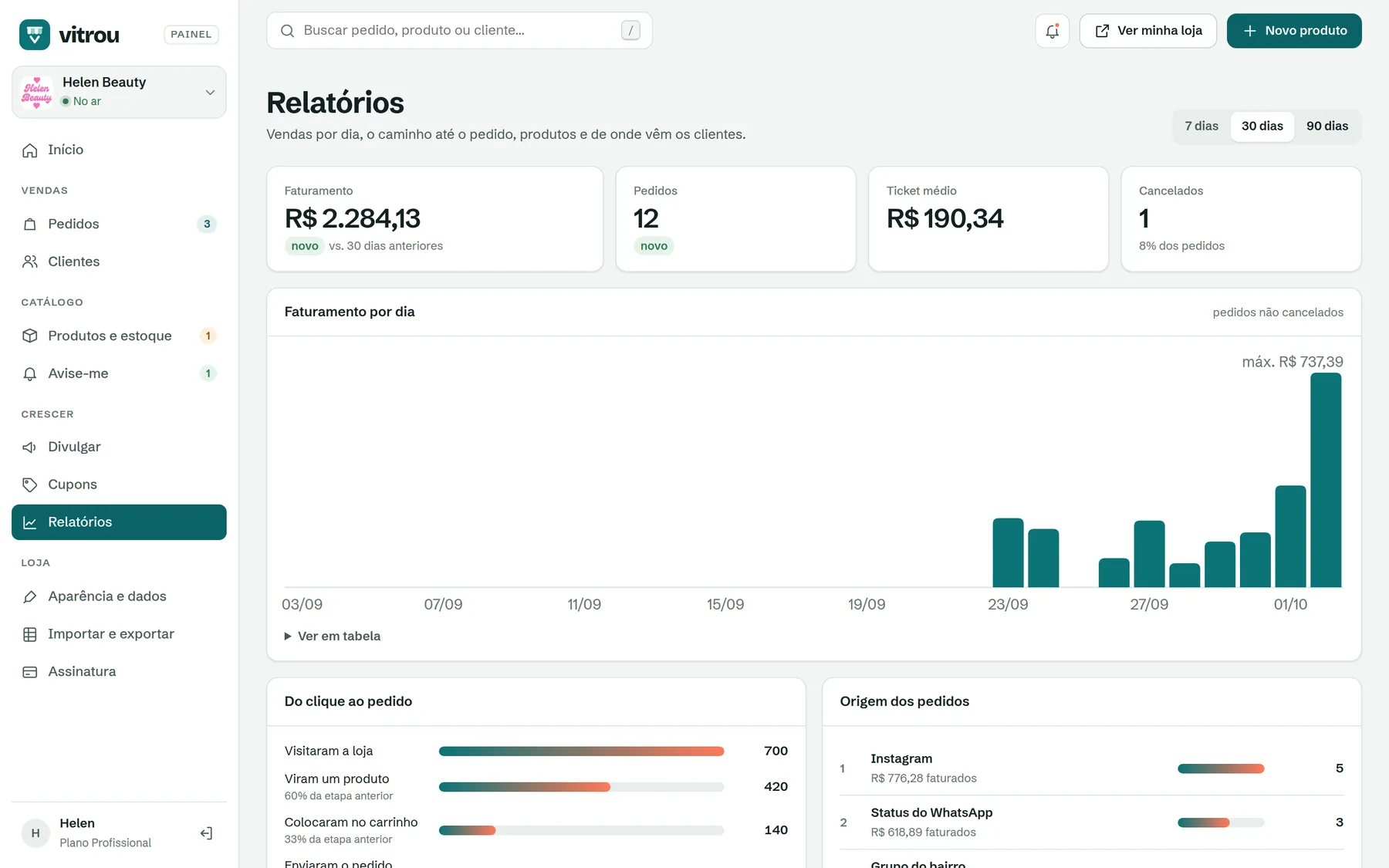Viewport: 1389px width, 868px height.
Task: Open Helen's Plano Profissional profile
Action: pos(105,833)
